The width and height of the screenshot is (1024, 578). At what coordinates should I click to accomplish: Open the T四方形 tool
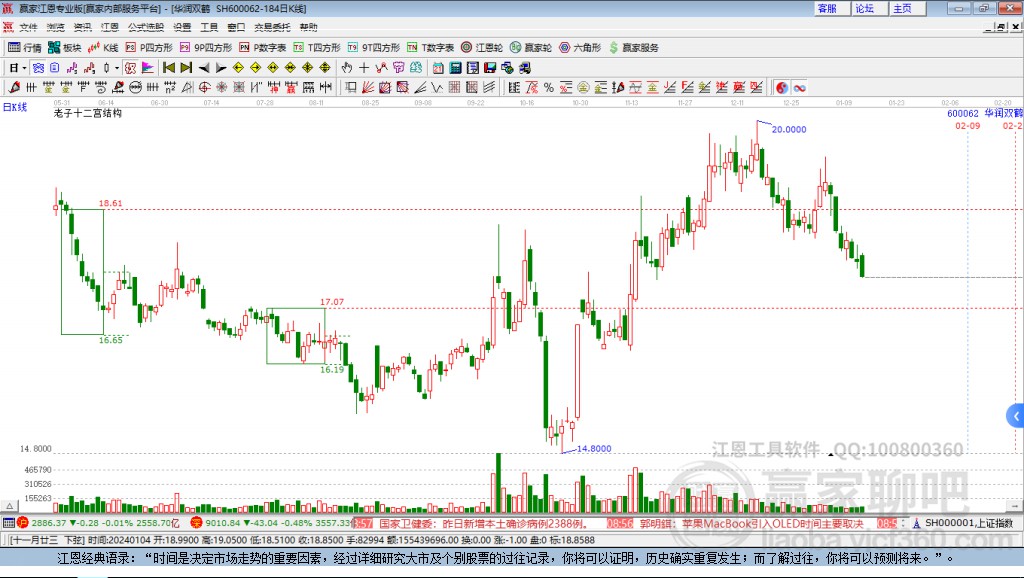pyautogui.click(x=317, y=47)
